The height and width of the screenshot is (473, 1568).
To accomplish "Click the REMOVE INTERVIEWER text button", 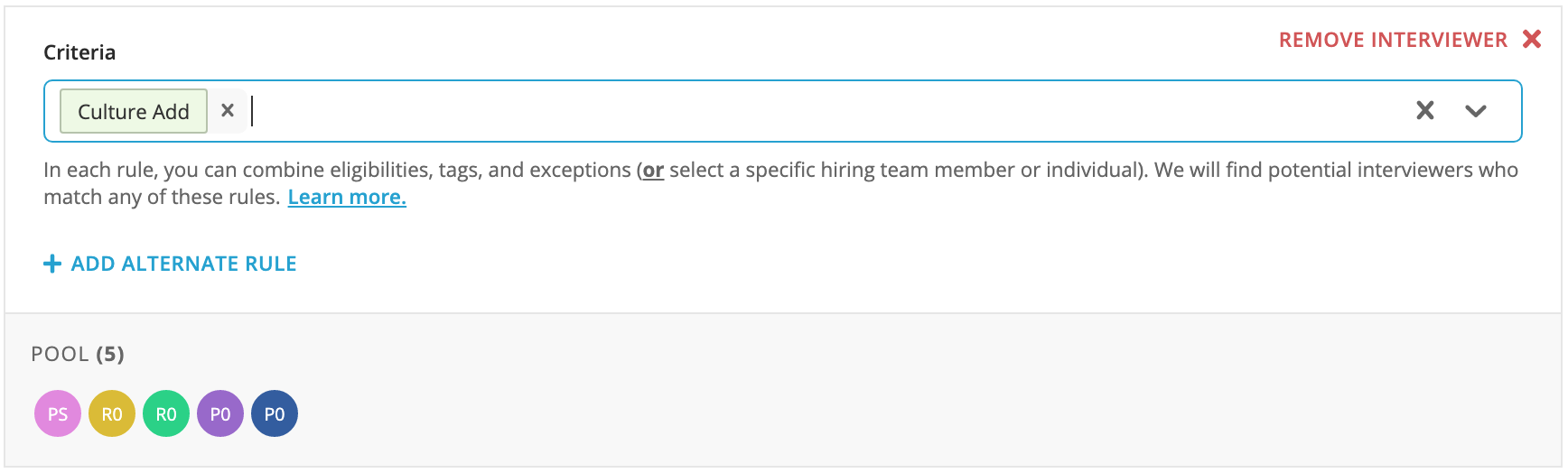I will 1393,40.
